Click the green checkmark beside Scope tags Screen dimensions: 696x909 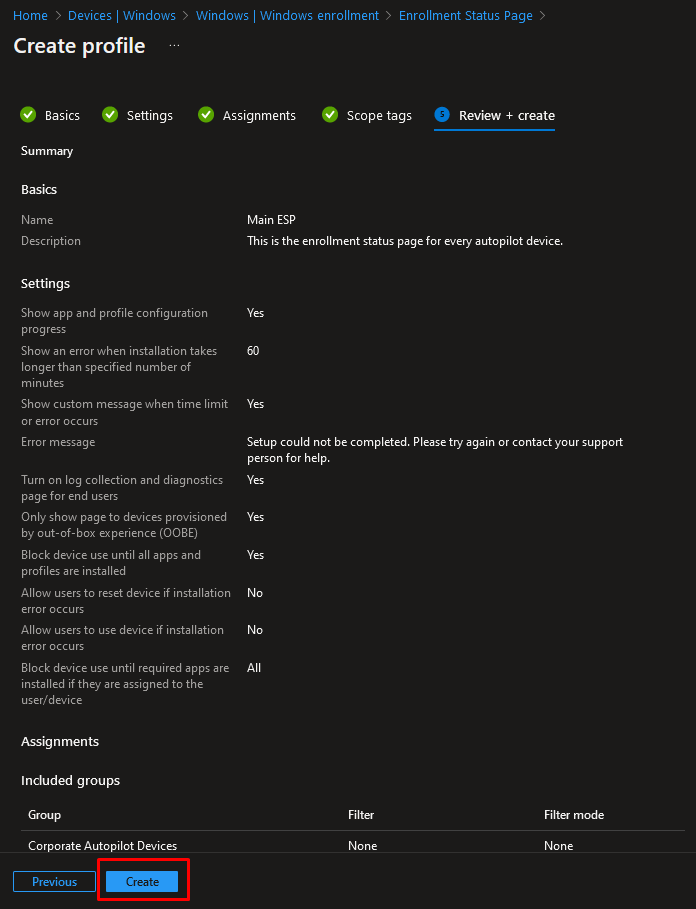pos(330,115)
